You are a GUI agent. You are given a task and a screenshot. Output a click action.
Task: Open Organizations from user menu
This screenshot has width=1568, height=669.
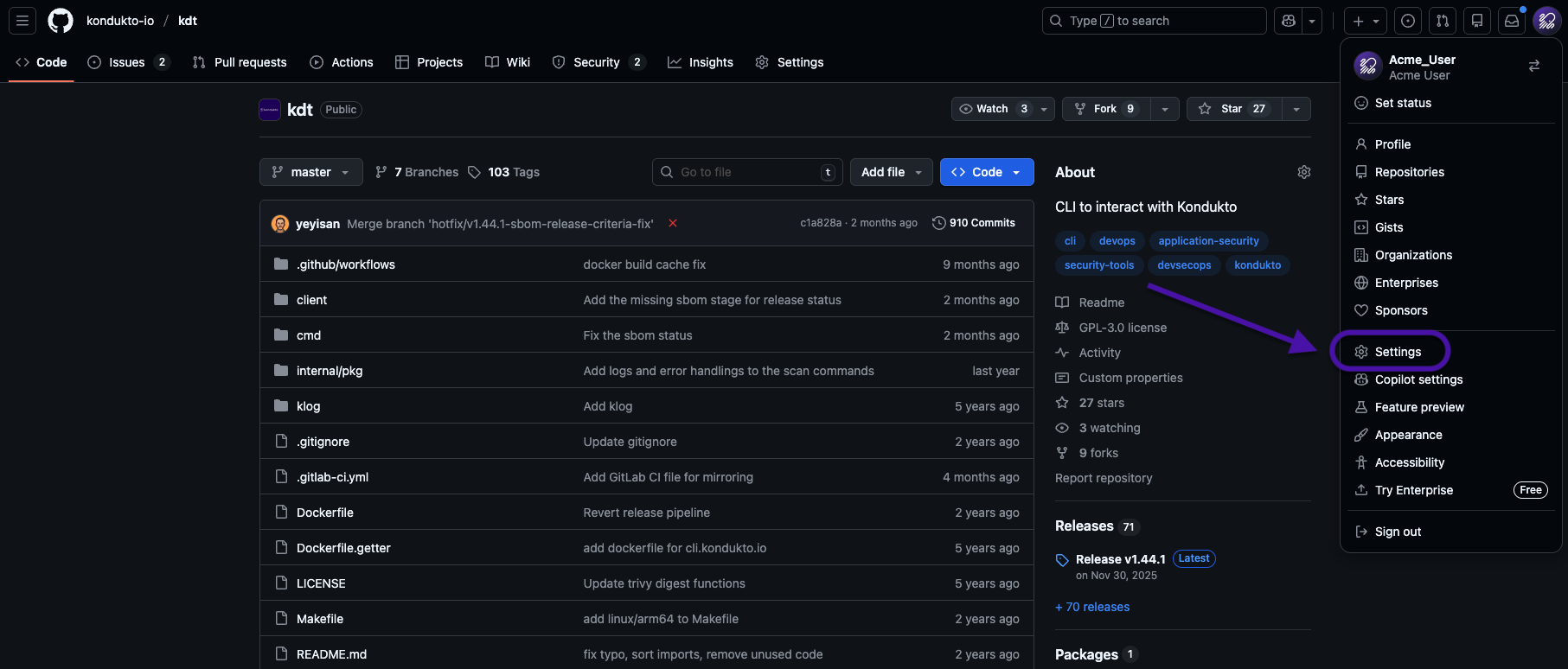[x=1451, y=255]
